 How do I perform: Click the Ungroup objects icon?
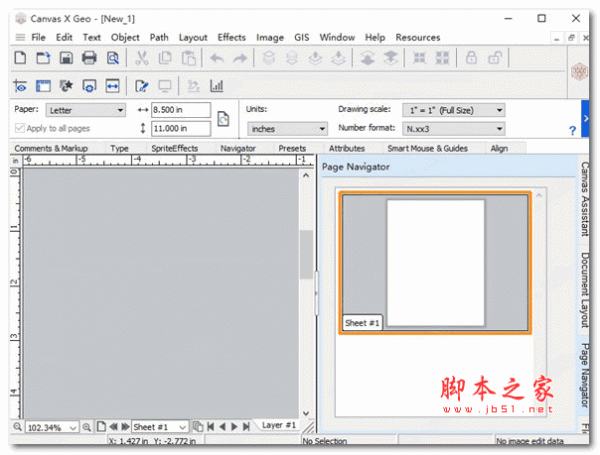point(442,58)
